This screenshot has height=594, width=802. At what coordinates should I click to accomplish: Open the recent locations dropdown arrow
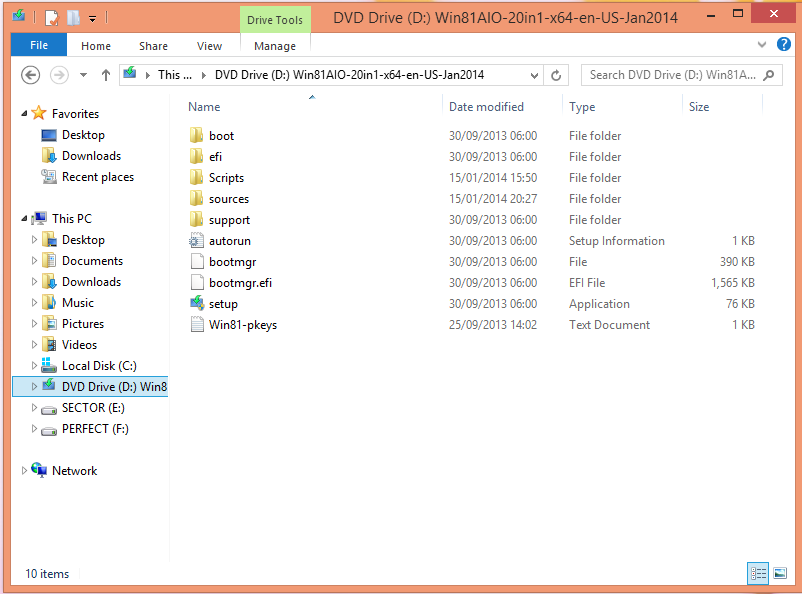[83, 75]
